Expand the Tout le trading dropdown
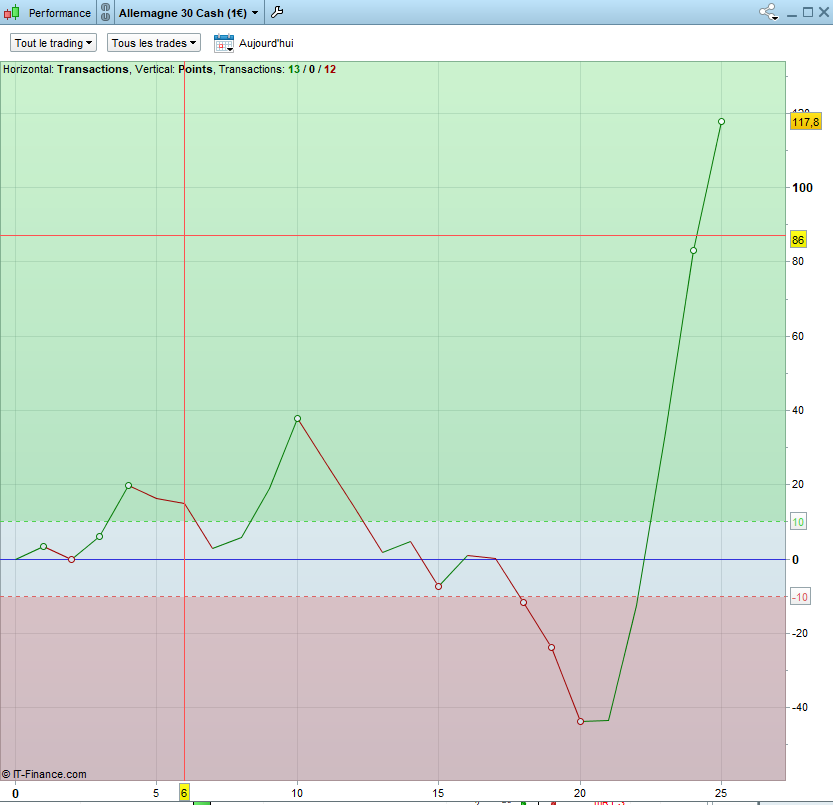Screen dimensions: 833x805 [x=53, y=43]
